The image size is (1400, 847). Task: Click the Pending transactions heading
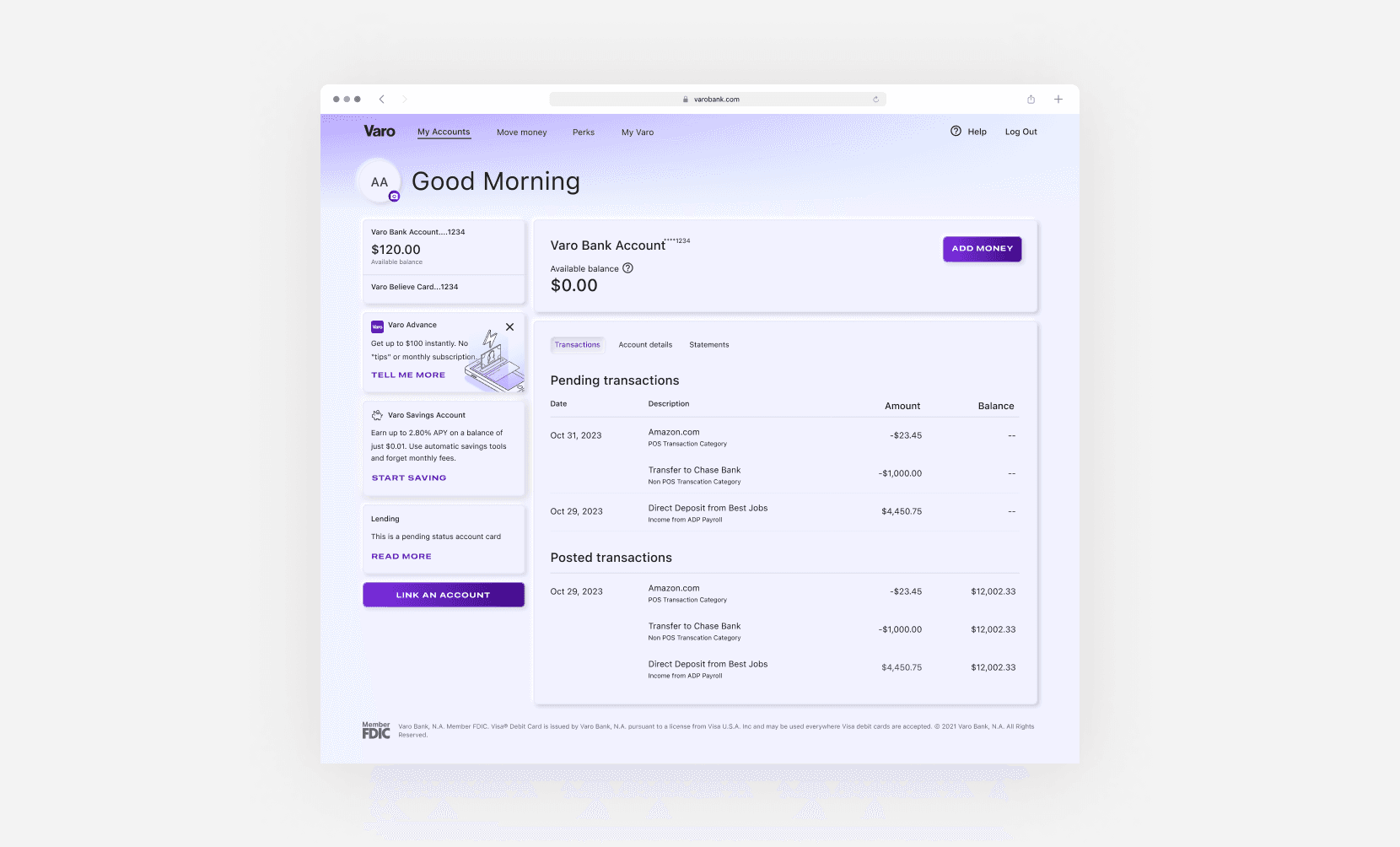point(615,380)
